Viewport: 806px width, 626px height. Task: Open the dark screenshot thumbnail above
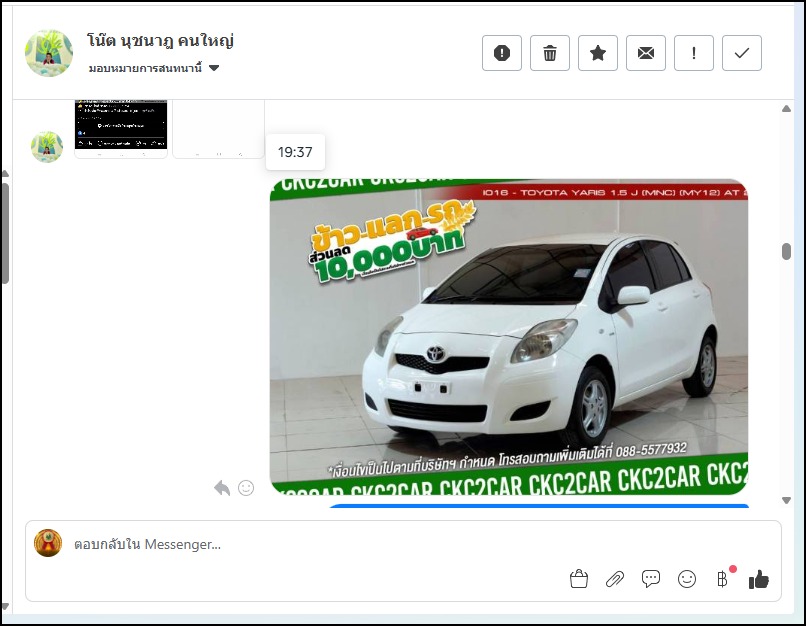tap(121, 127)
